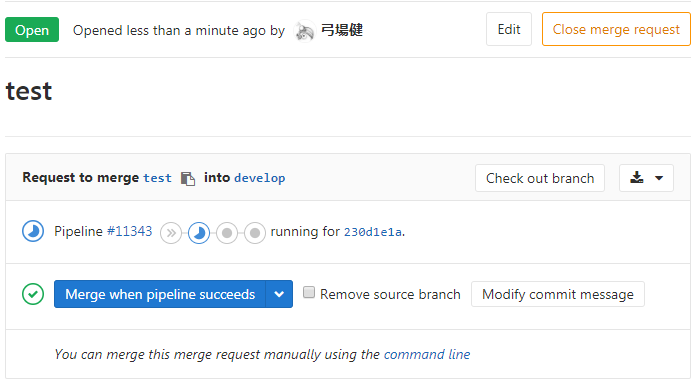This screenshot has width=698, height=388.
Task: Open the test source branch link
Action: pyautogui.click(x=157, y=178)
